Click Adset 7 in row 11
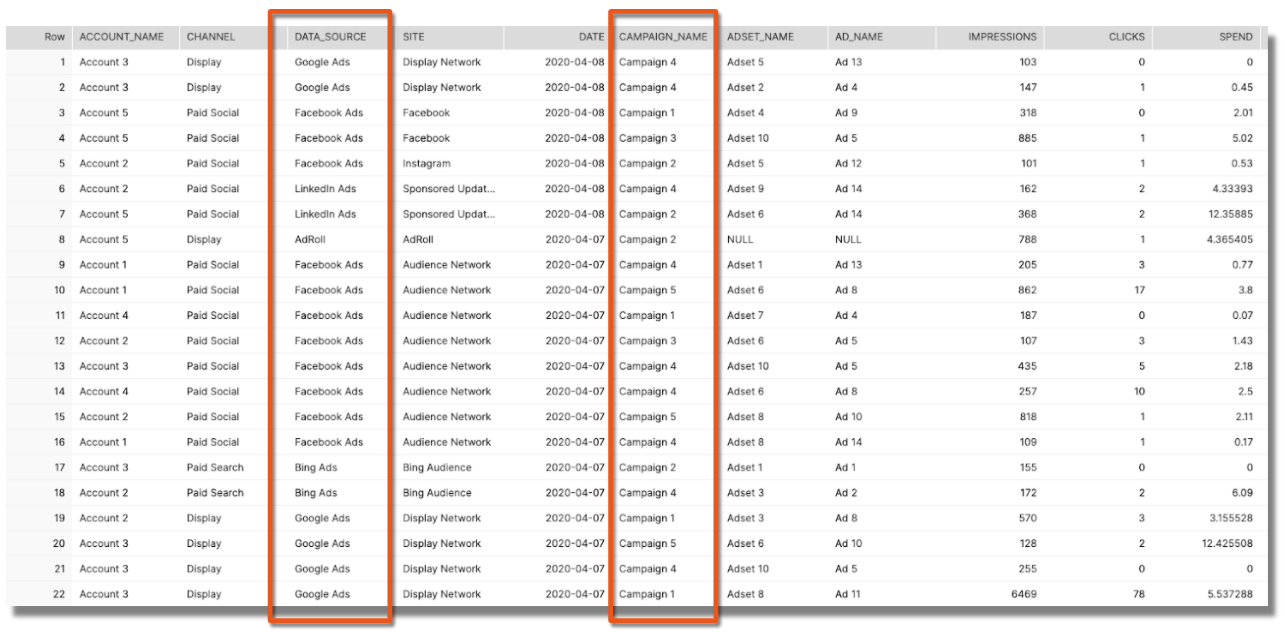The image size is (1285, 632). [x=745, y=316]
